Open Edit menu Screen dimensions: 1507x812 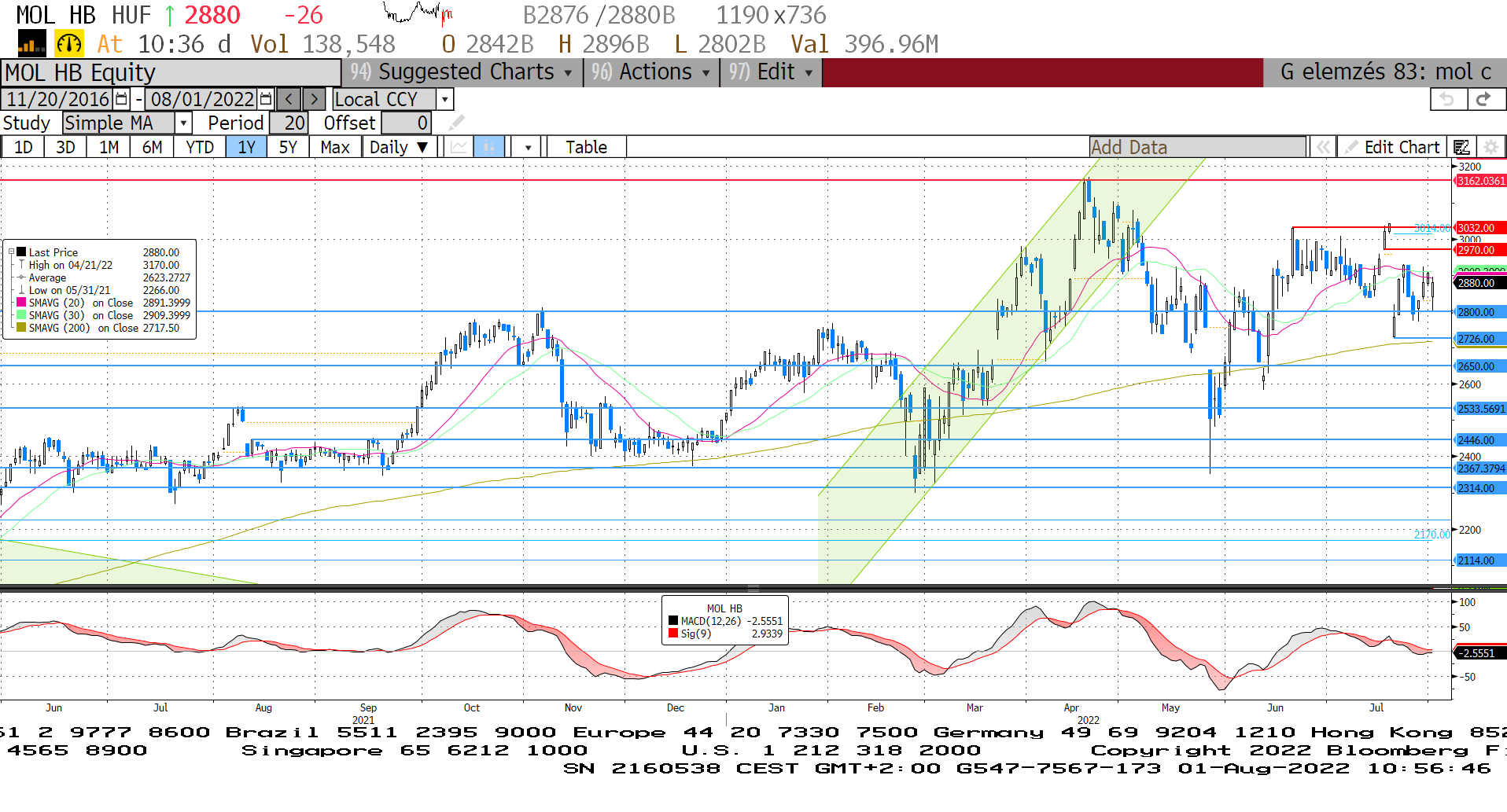point(770,72)
